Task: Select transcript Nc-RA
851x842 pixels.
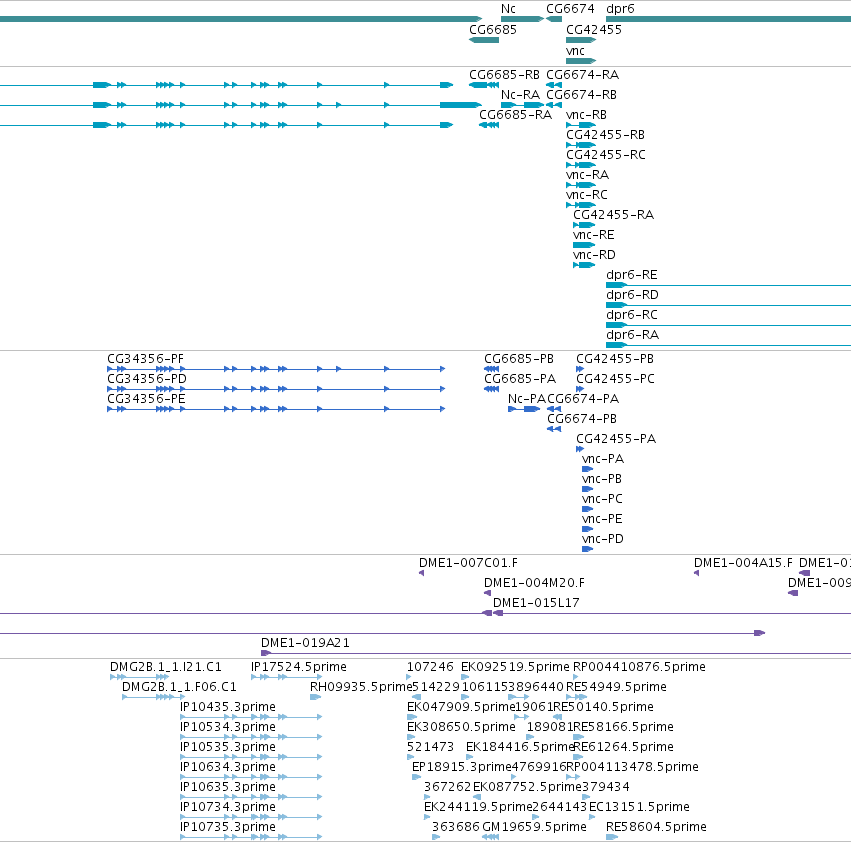Action: (520, 94)
